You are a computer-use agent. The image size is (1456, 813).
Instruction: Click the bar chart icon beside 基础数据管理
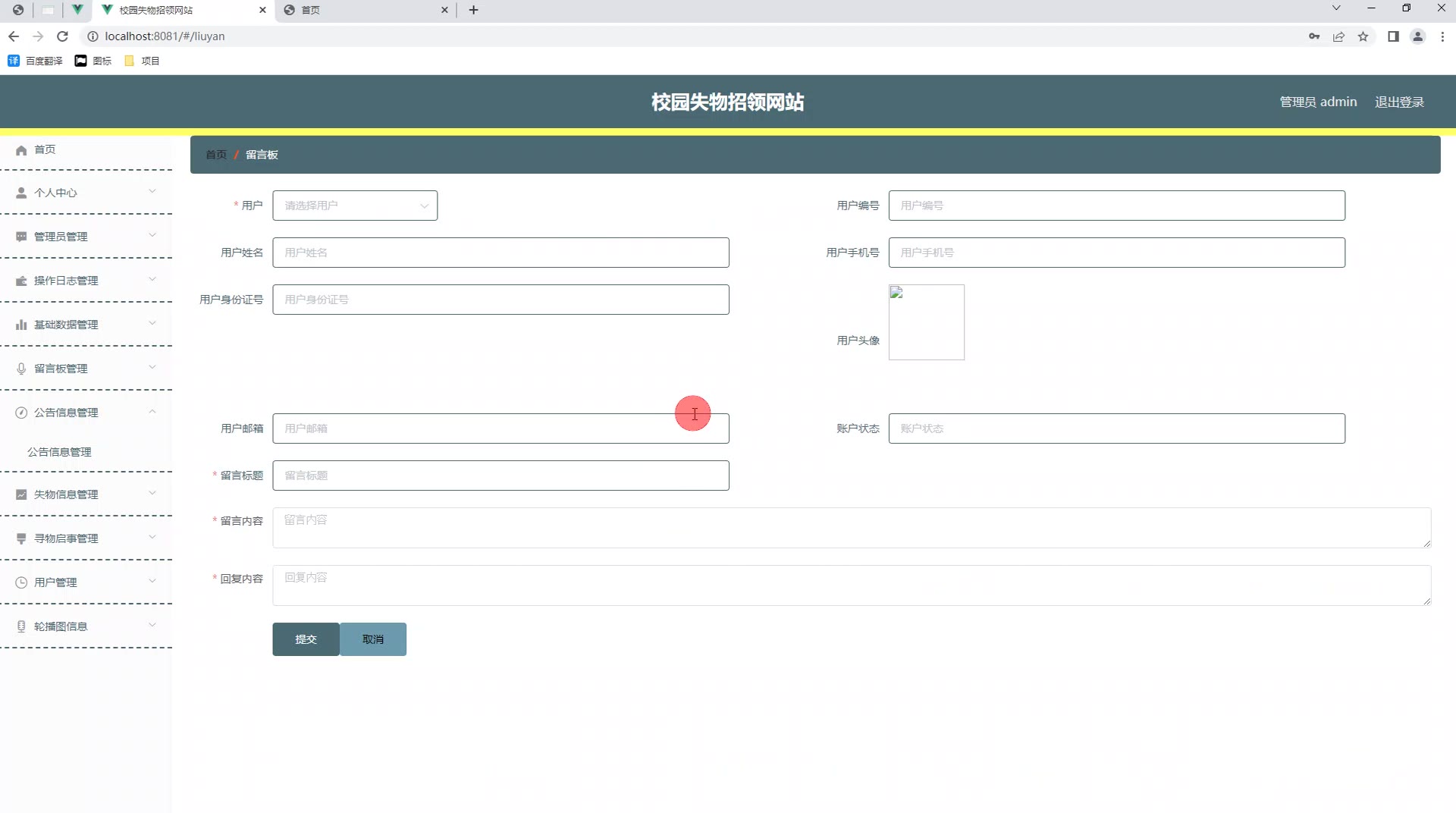21,325
